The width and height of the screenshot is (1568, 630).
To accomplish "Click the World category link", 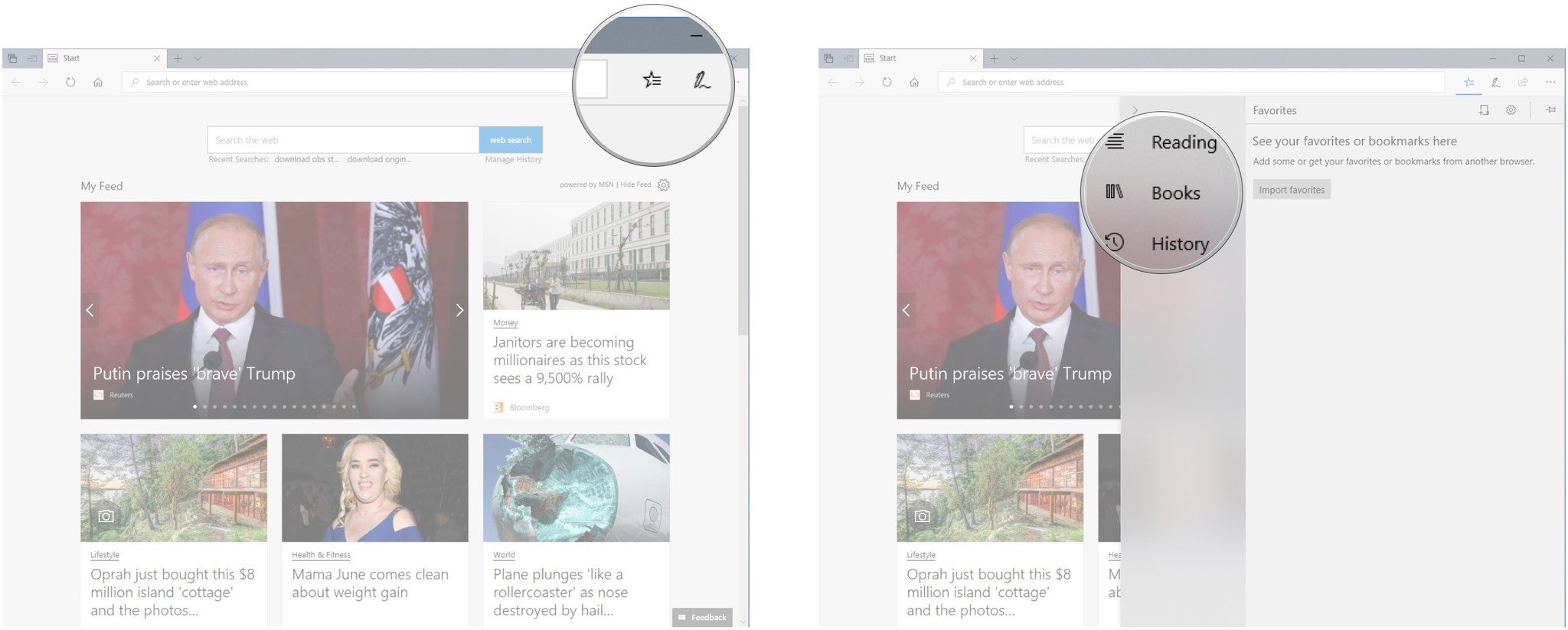I will coord(504,555).
